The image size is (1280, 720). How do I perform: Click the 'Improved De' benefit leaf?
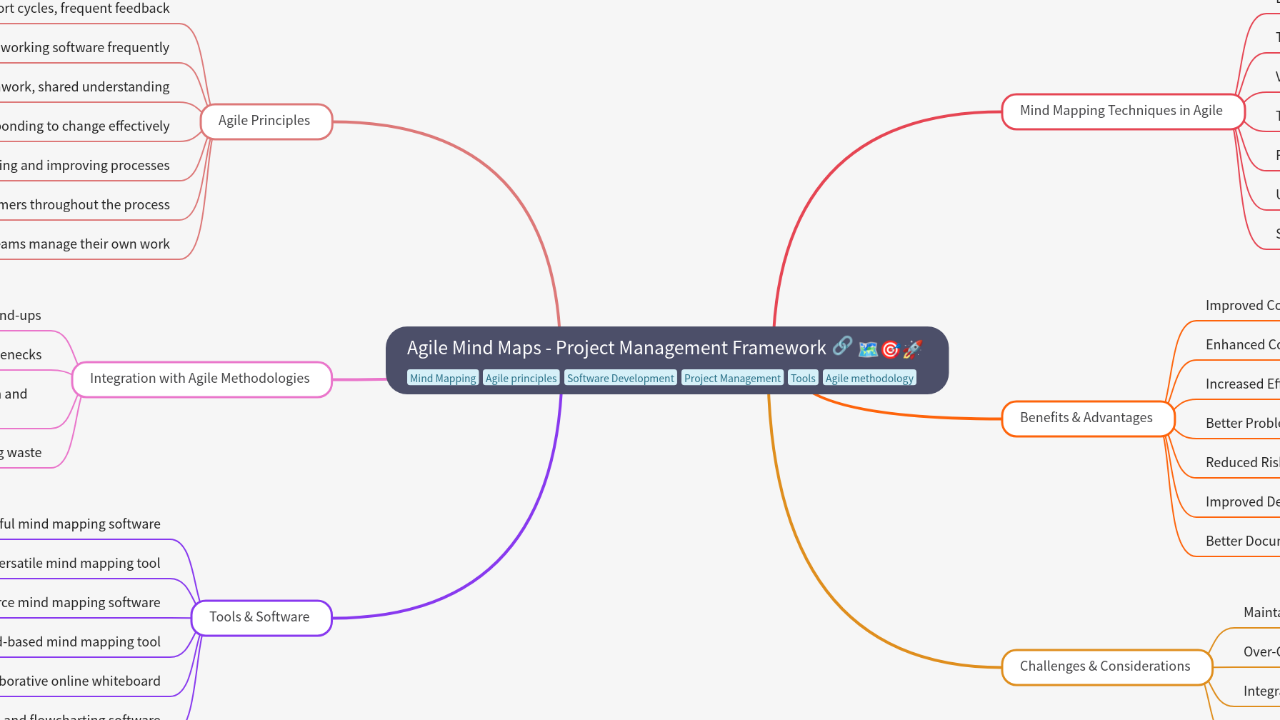1242,502
